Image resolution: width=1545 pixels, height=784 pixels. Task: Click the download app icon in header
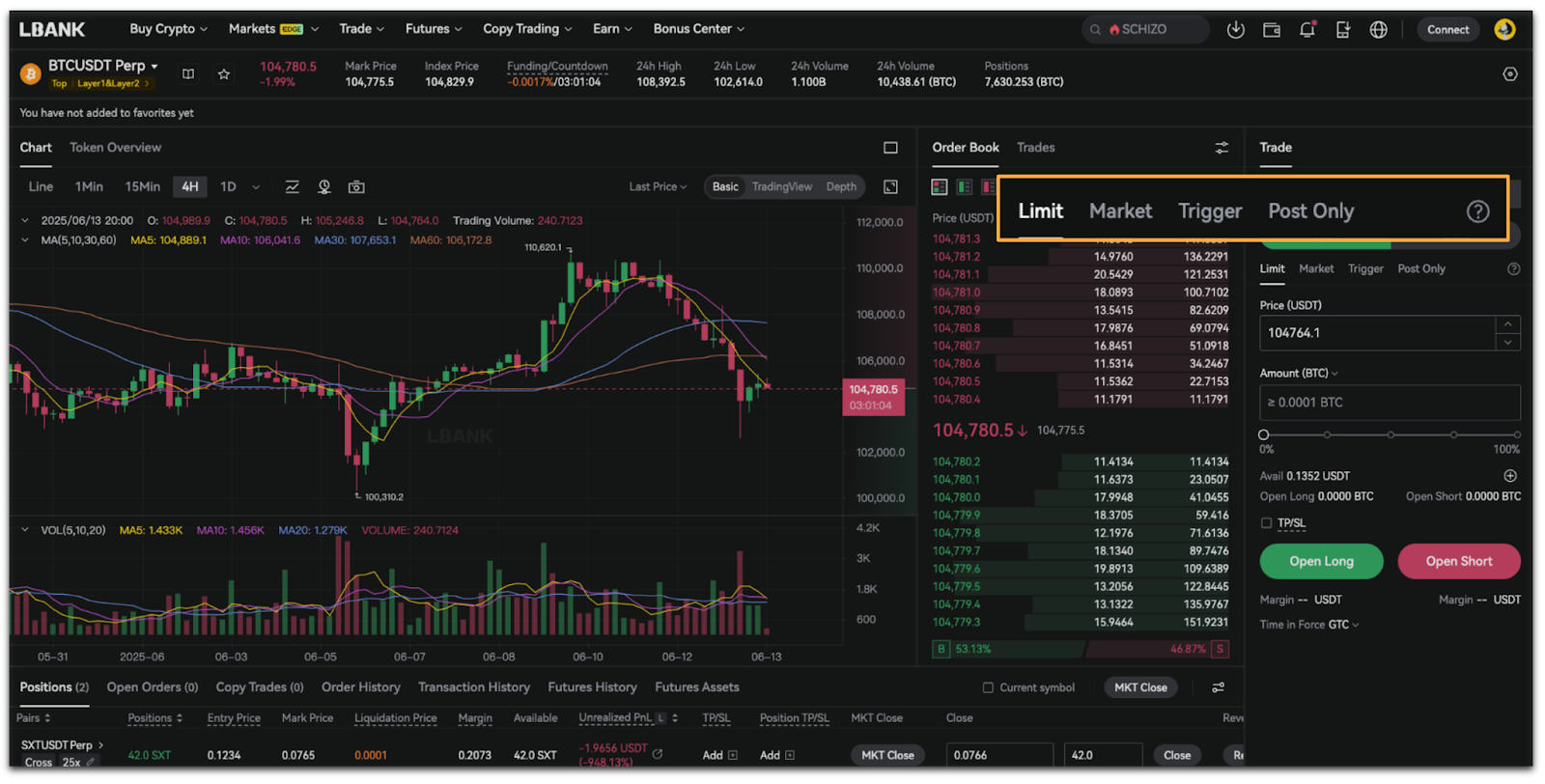(1235, 30)
